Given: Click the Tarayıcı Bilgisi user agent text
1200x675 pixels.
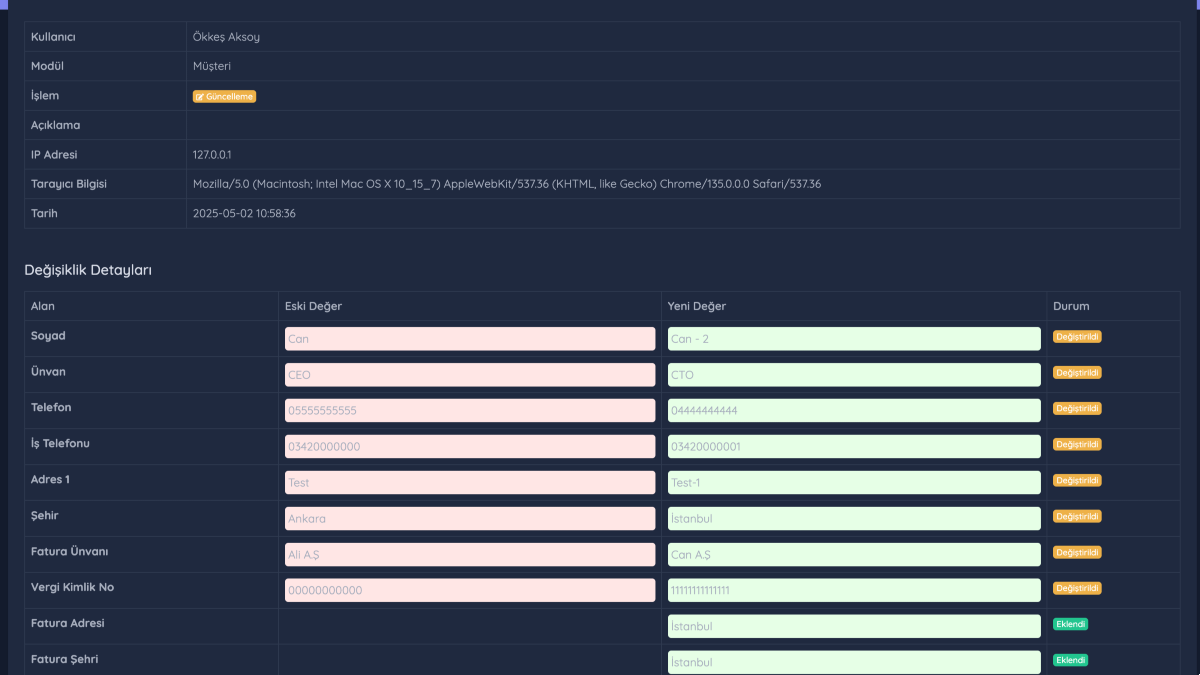Looking at the screenshot, I should point(507,184).
